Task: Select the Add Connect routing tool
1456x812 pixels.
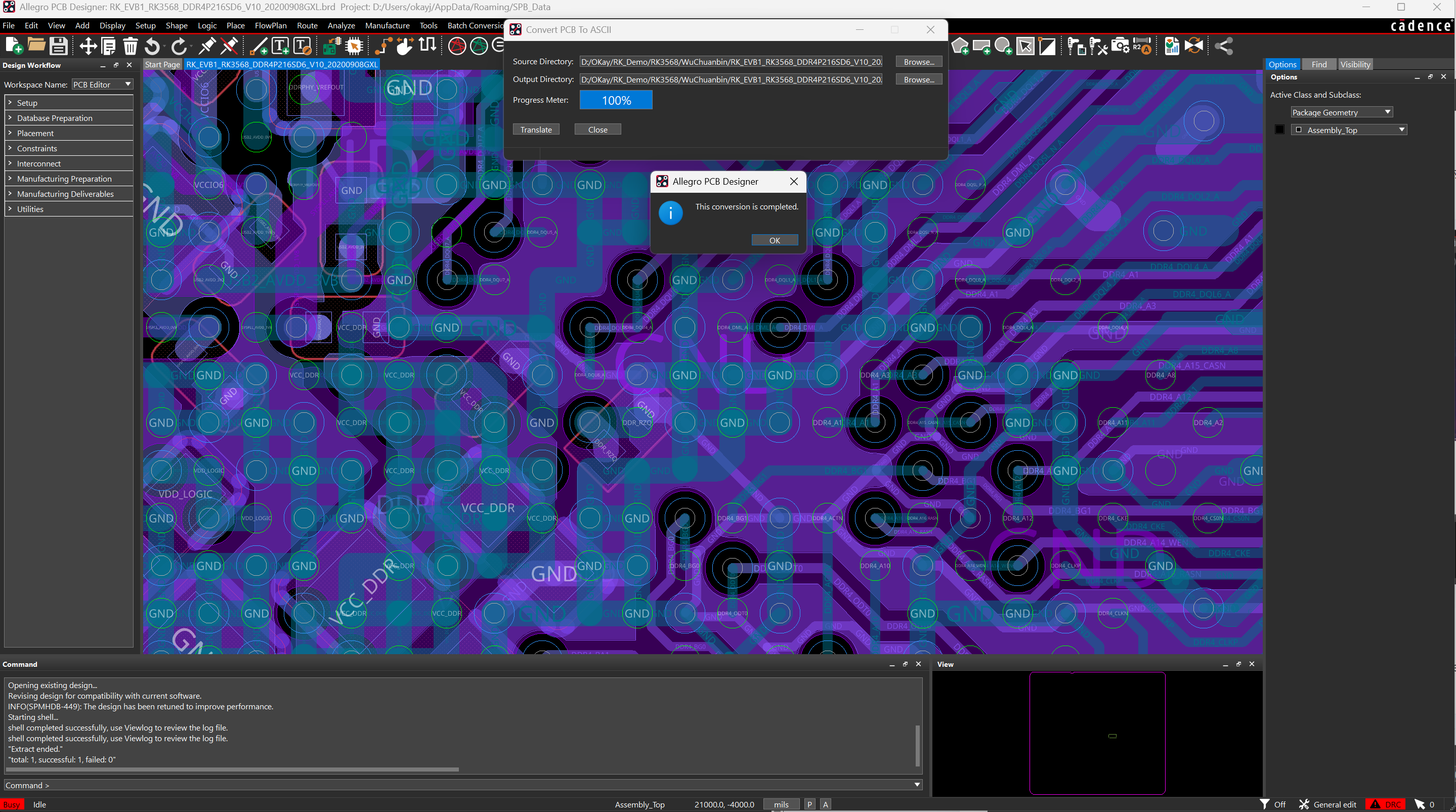Action: [384, 46]
